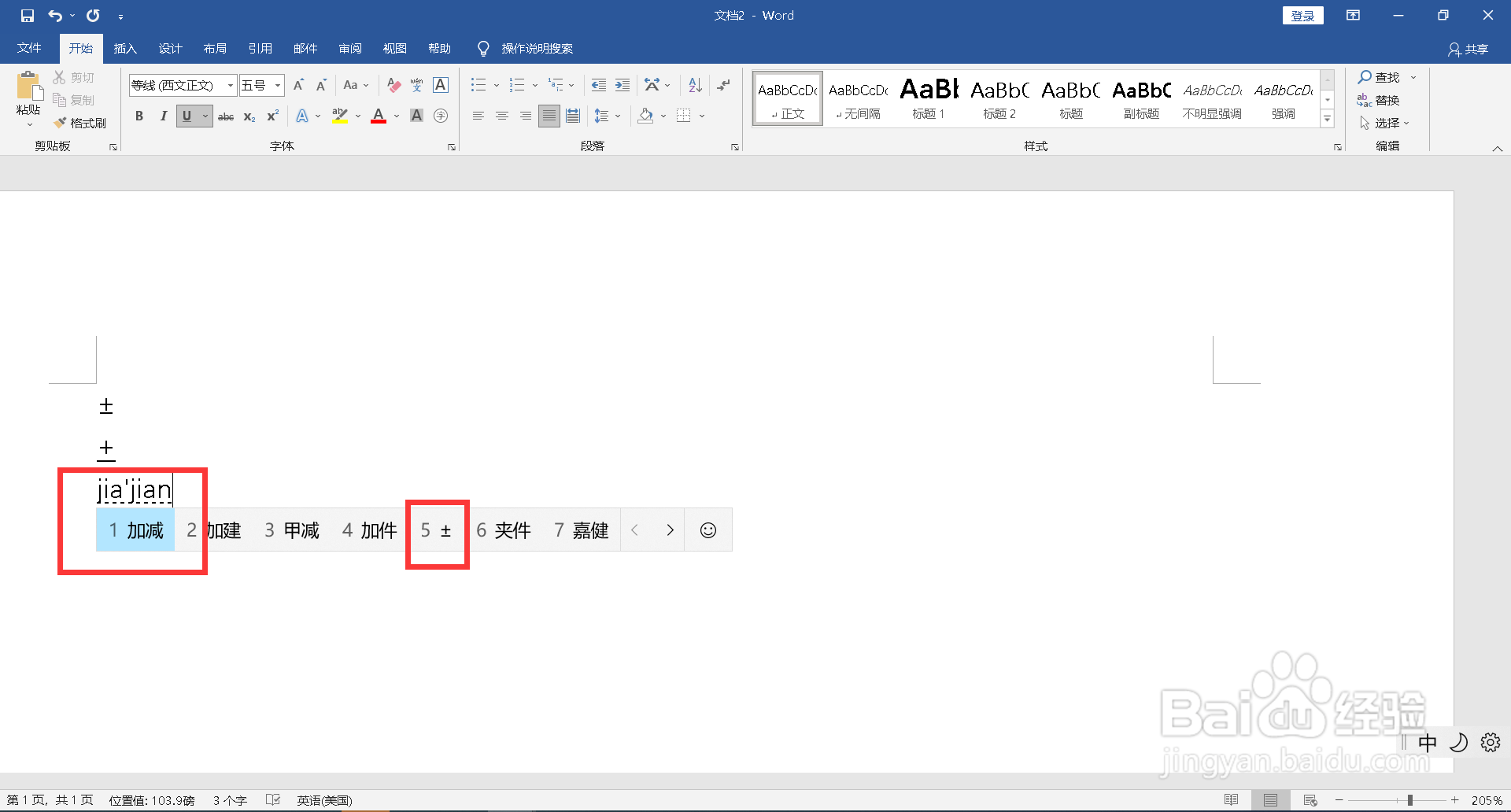
Task: Apply numbered list
Action: tap(517, 85)
